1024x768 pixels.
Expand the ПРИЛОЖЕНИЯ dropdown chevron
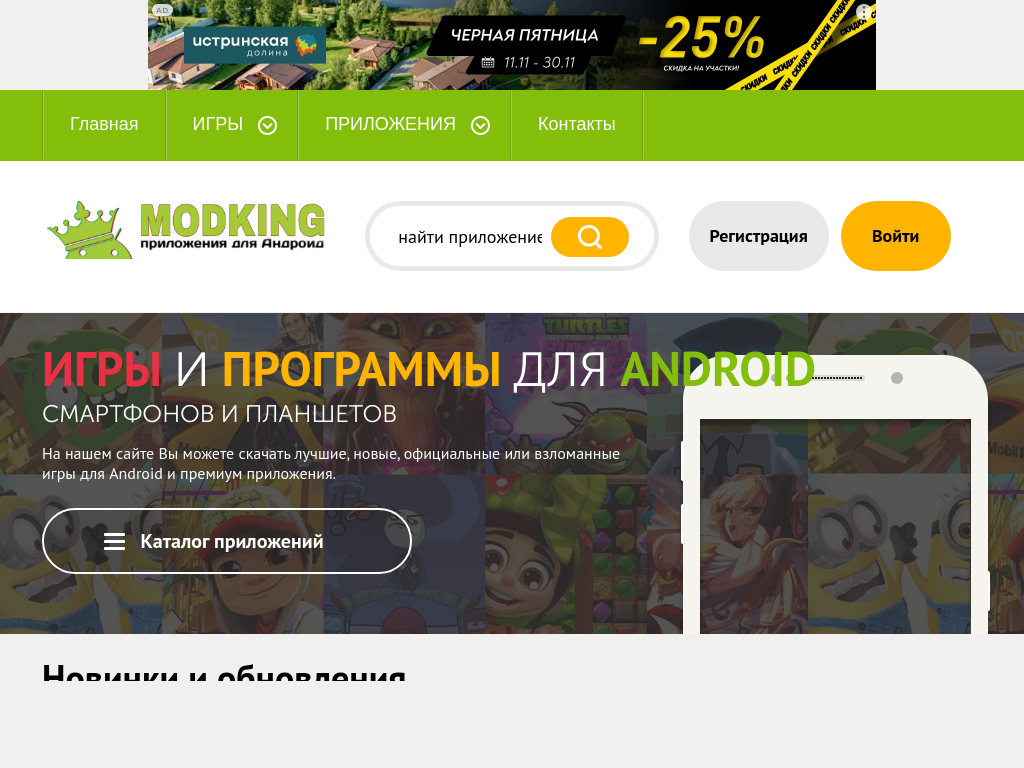point(480,125)
